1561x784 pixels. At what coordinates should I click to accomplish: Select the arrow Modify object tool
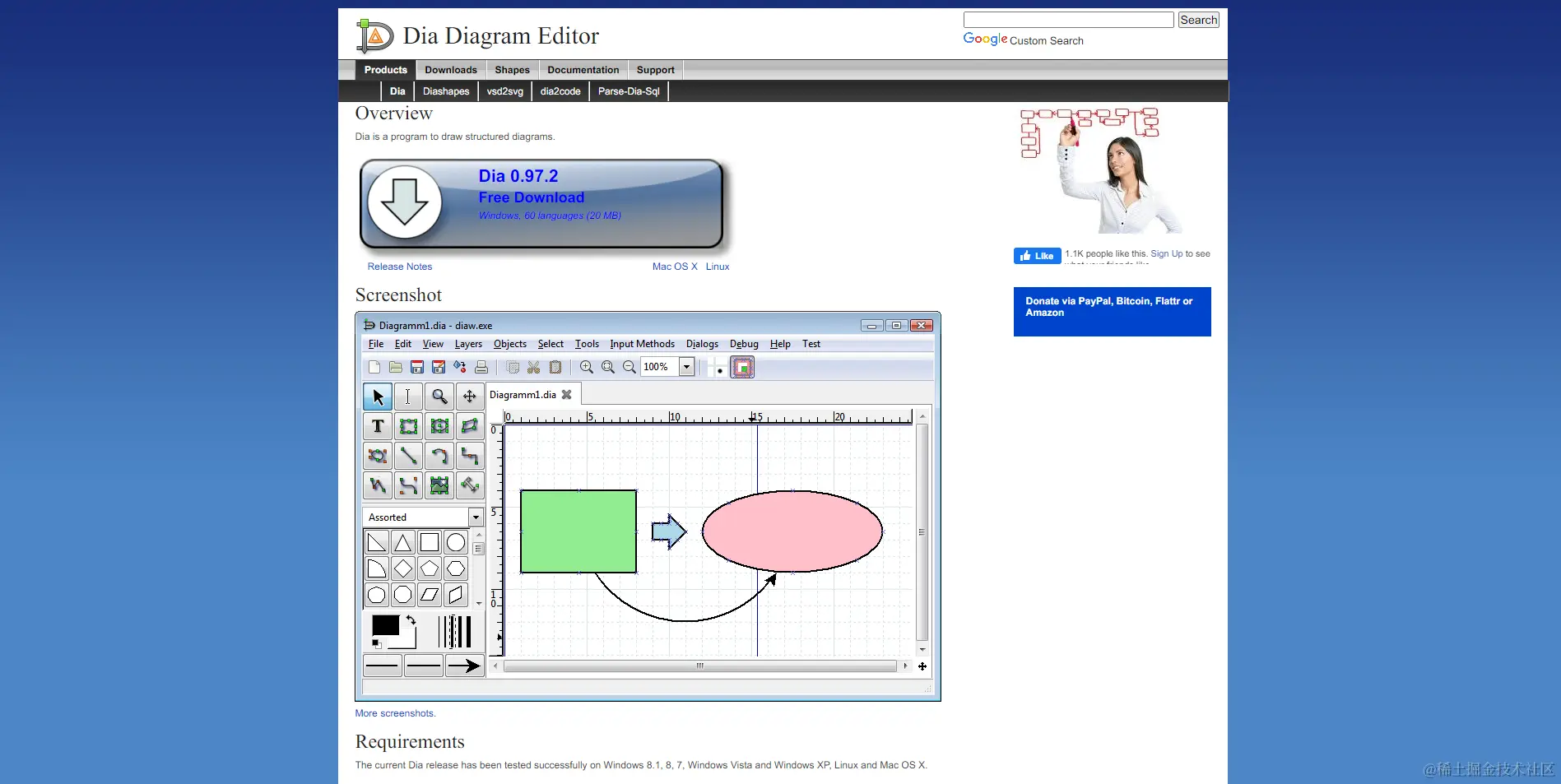[378, 397]
